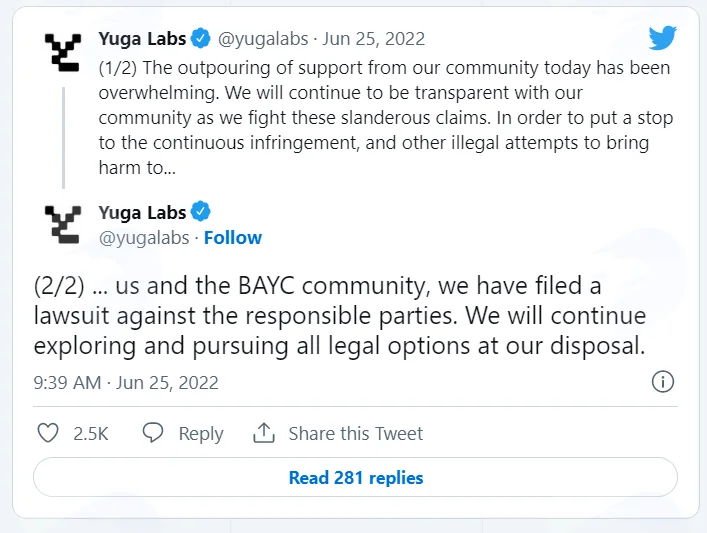Screen dimensions: 707x533
Task: Click the verified badge beside second Yuga Labs name
Action: (201, 211)
